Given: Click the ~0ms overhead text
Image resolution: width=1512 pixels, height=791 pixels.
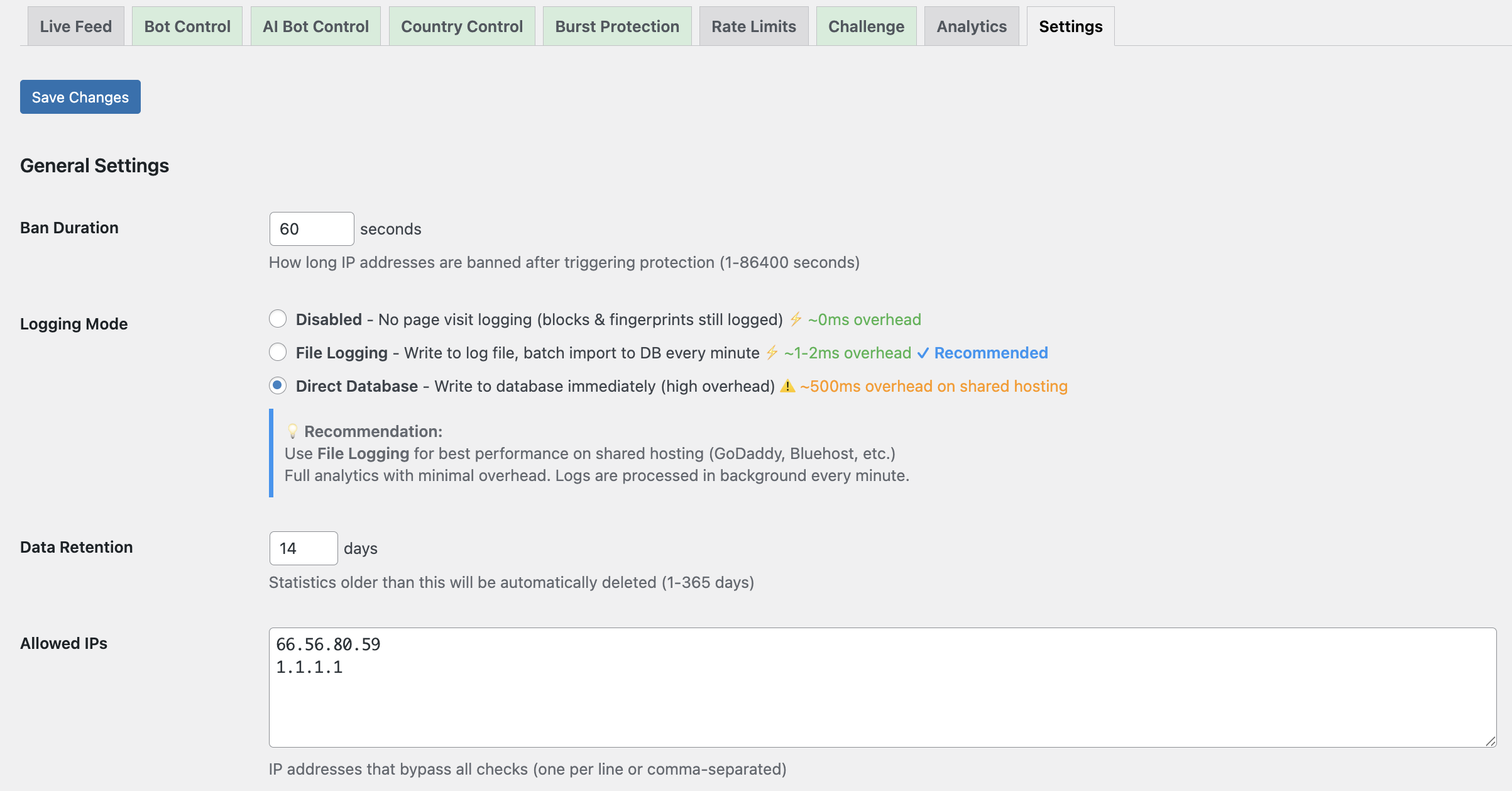Looking at the screenshot, I should (x=865, y=319).
